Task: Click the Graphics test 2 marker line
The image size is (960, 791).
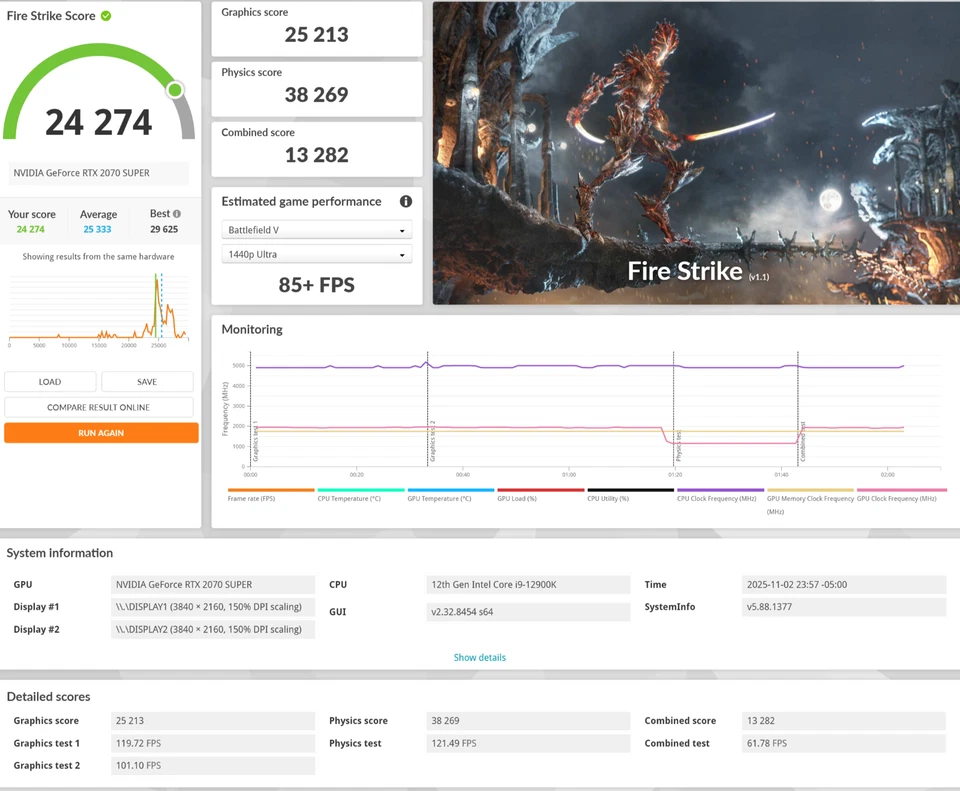Action: (428, 410)
